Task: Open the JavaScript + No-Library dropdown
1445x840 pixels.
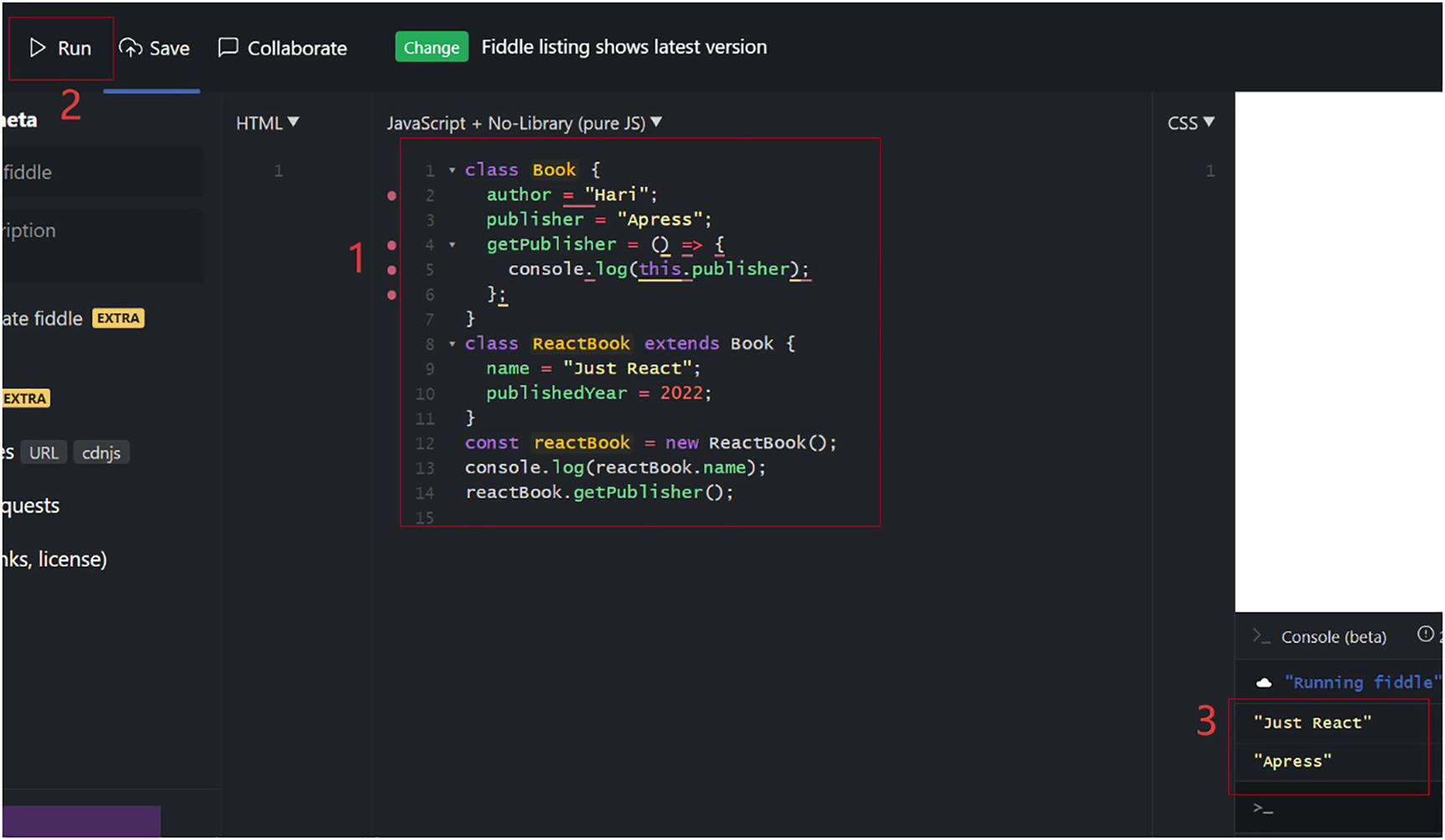Action: pos(524,123)
